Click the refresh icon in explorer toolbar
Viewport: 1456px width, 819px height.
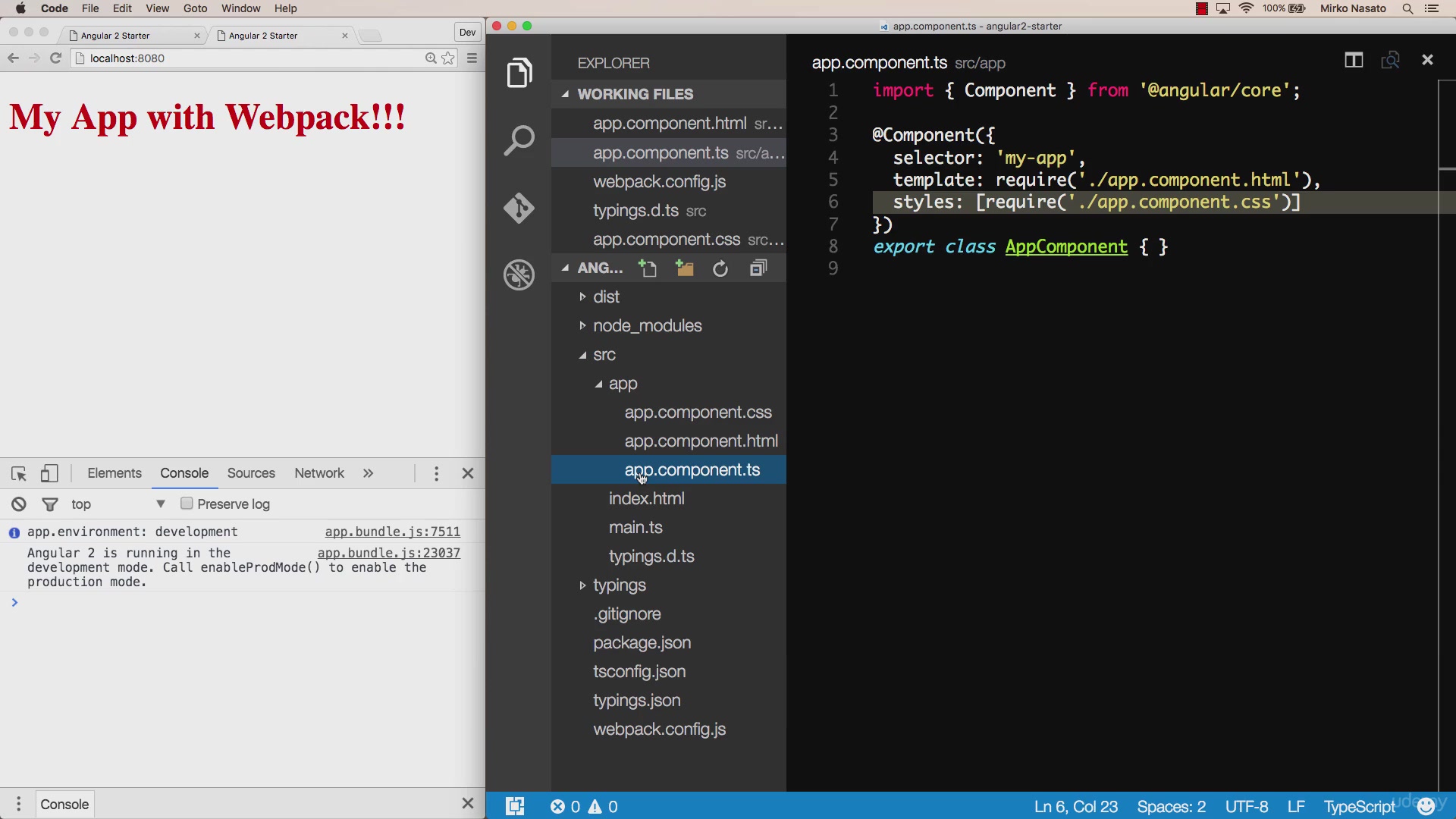721,268
